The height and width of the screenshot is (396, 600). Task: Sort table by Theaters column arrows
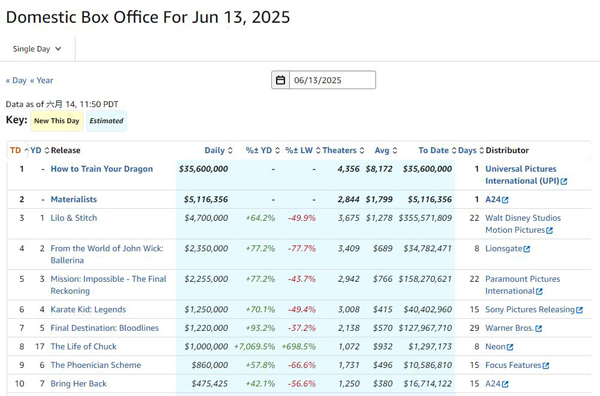[362, 150]
